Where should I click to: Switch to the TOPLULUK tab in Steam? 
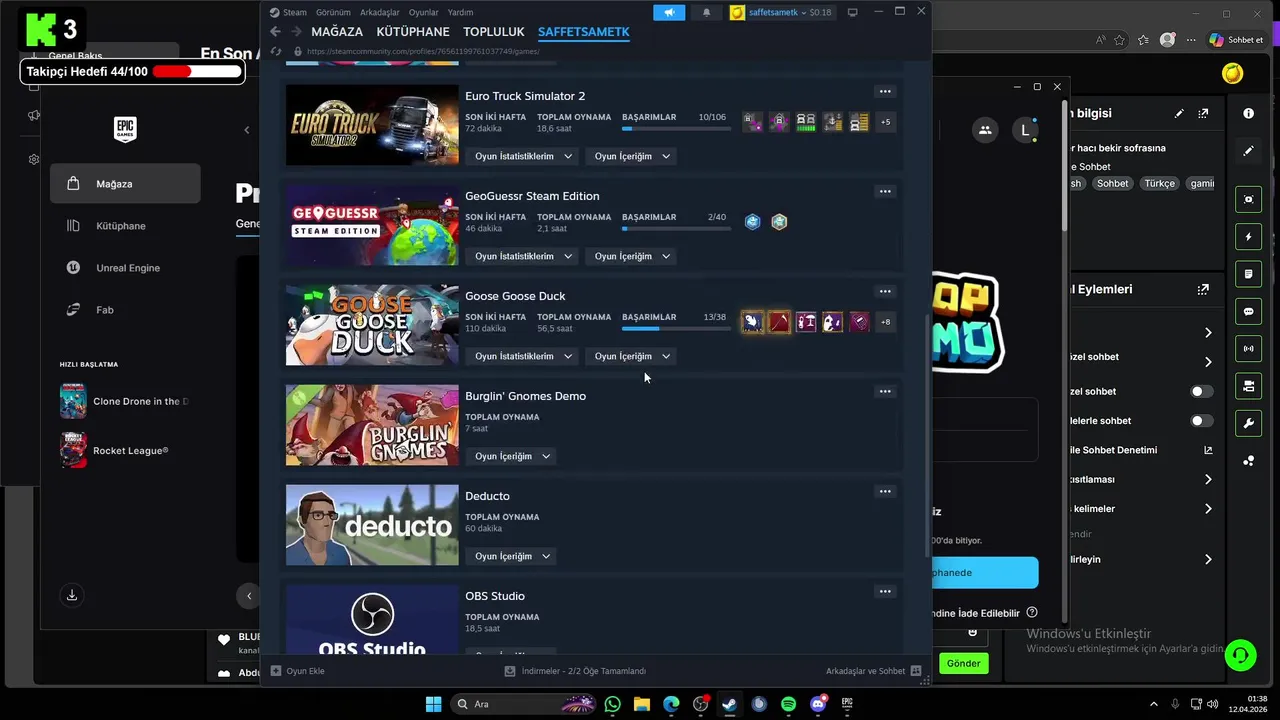[x=494, y=32]
